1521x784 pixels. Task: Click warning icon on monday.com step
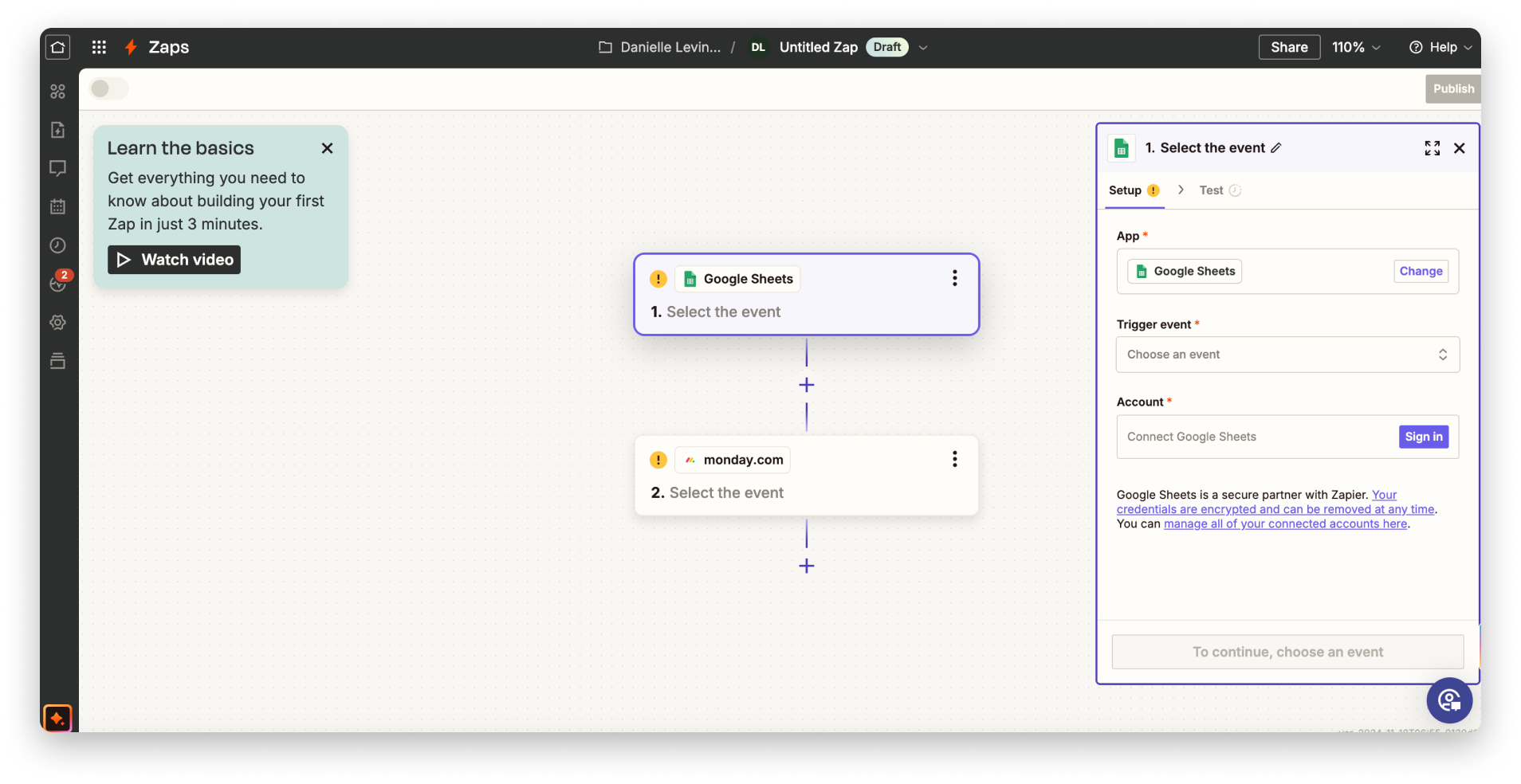point(658,460)
